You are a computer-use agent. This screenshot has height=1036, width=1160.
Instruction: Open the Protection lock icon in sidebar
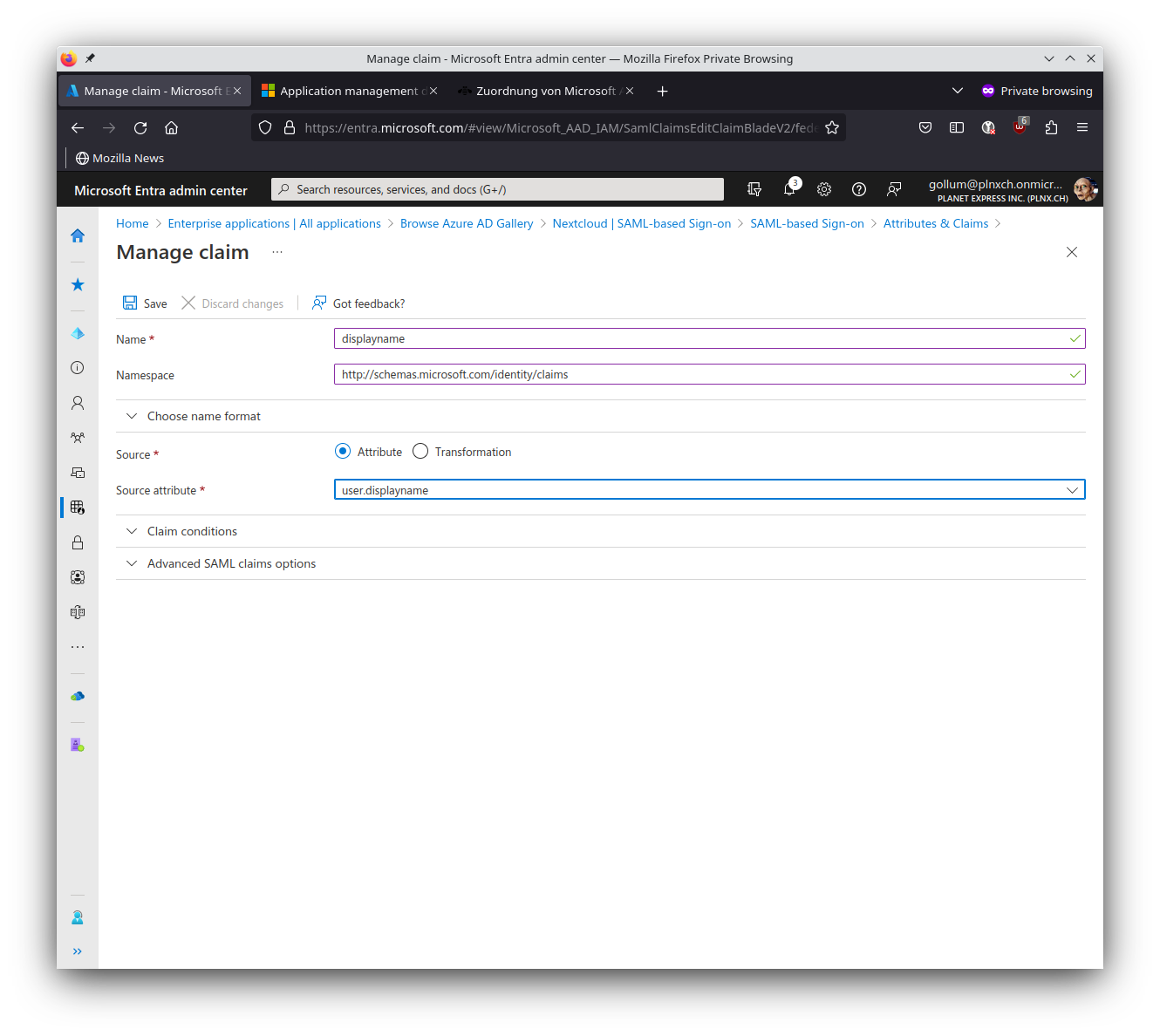[x=77, y=542]
